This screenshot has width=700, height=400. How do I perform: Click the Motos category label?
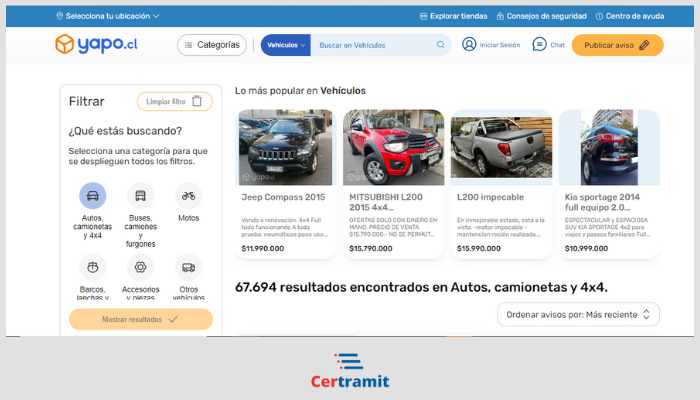click(188, 218)
